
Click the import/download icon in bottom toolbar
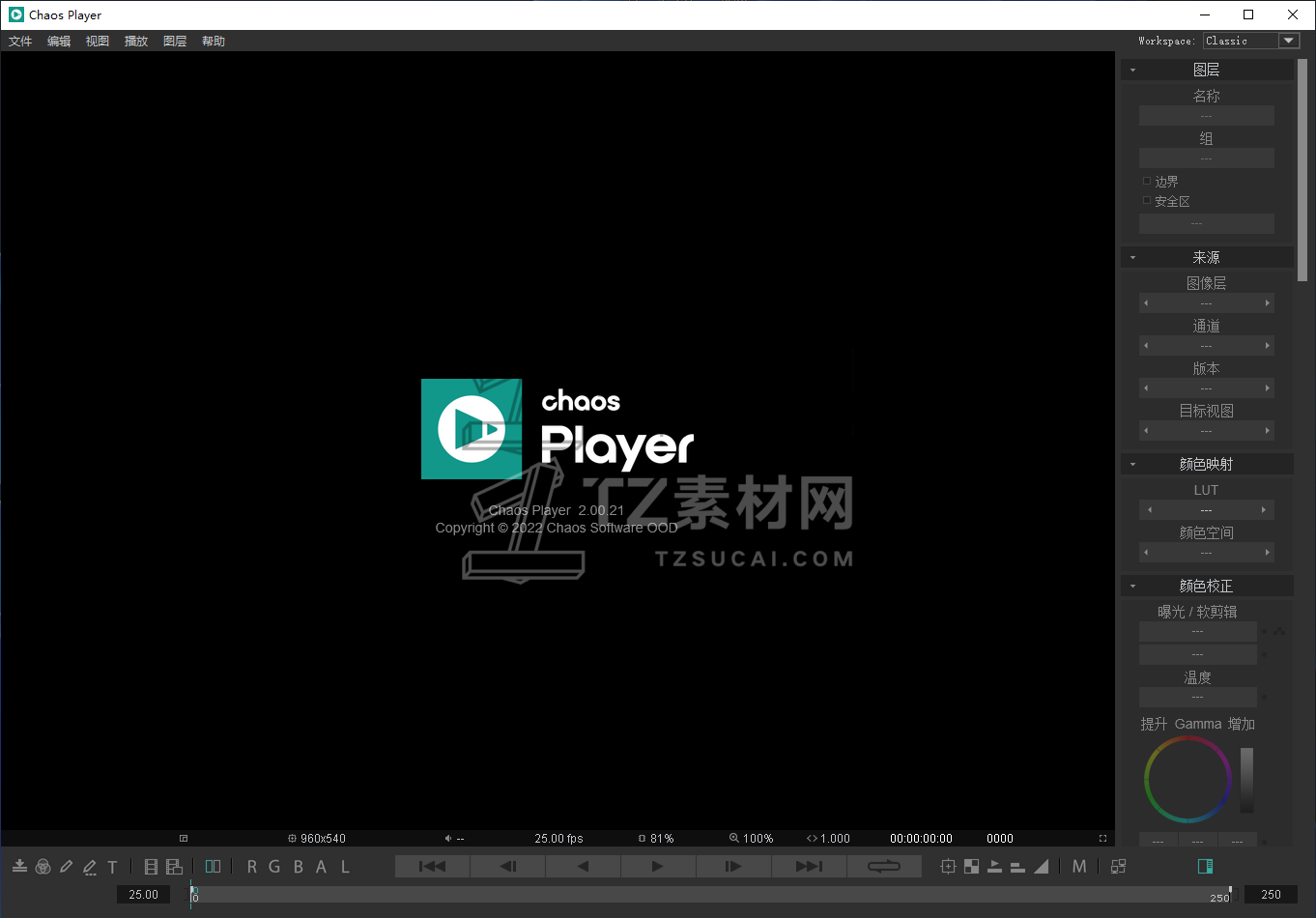point(19,867)
